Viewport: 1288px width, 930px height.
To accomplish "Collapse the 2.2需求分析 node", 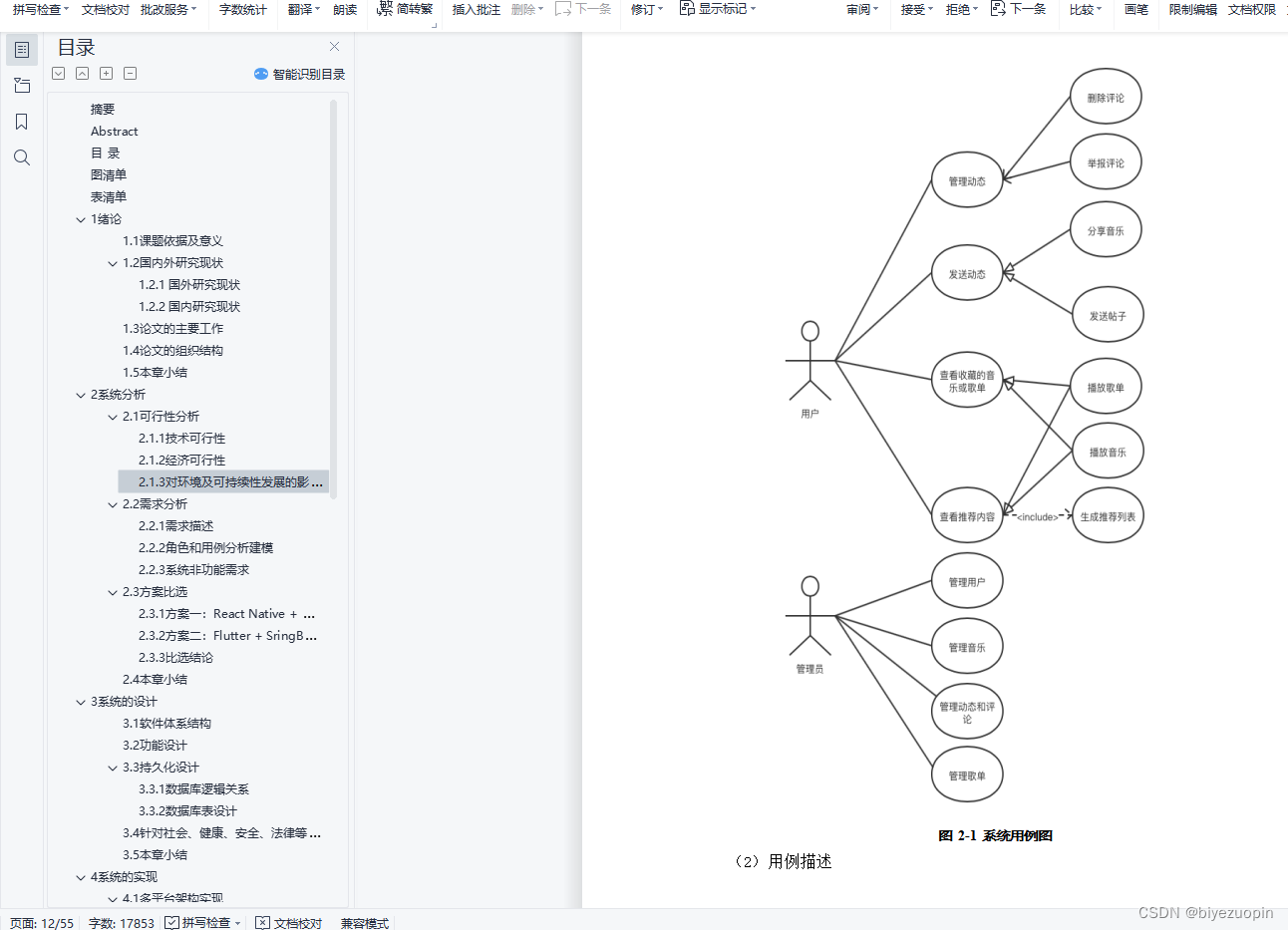I will click(113, 504).
